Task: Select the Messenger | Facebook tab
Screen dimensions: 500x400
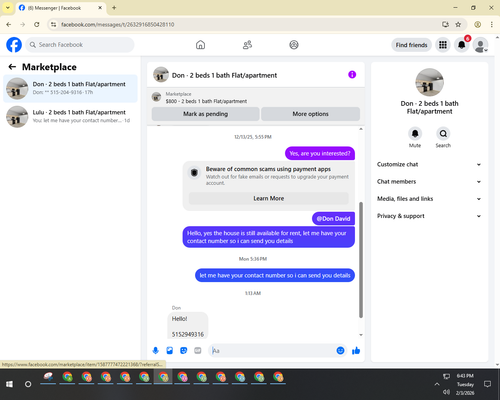Action: point(61,8)
